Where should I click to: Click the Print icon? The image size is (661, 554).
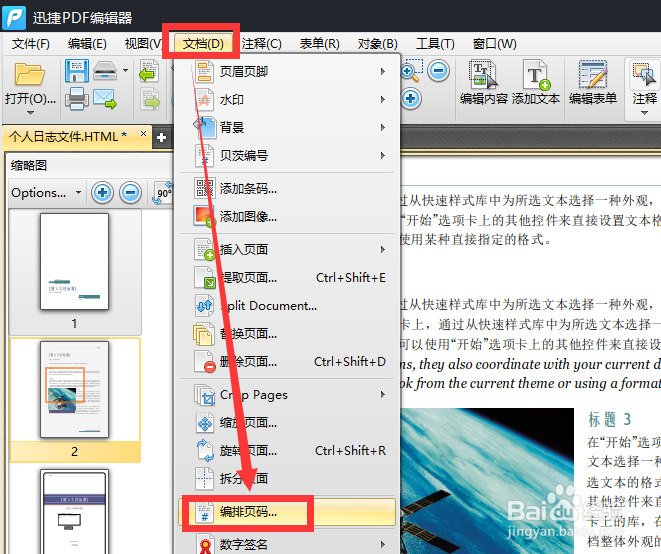[77, 99]
